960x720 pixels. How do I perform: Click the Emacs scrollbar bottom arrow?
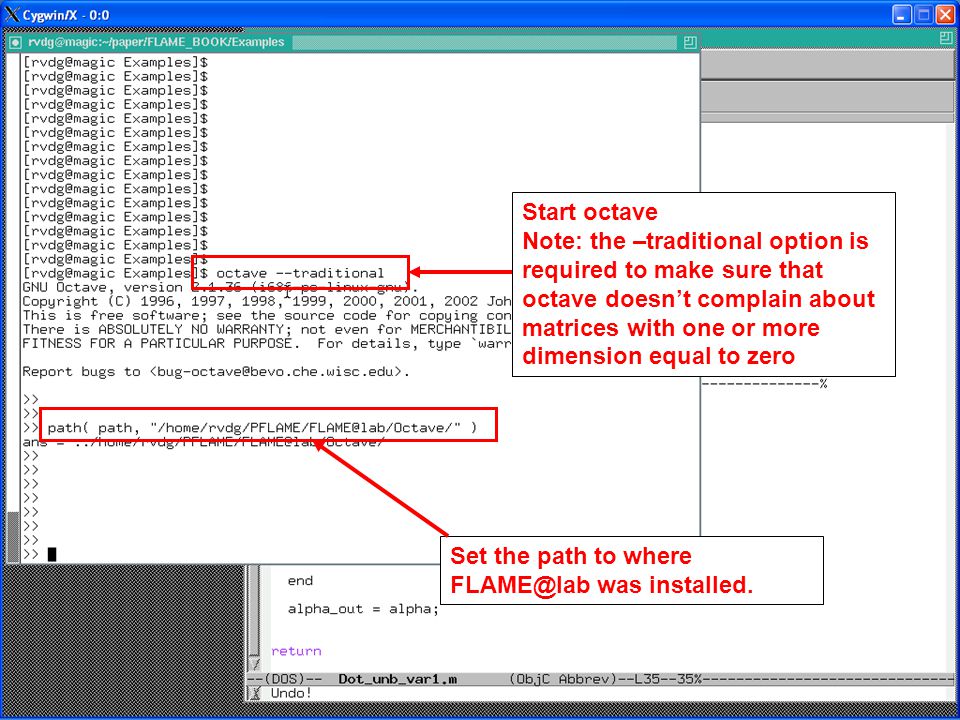[x=255, y=664]
